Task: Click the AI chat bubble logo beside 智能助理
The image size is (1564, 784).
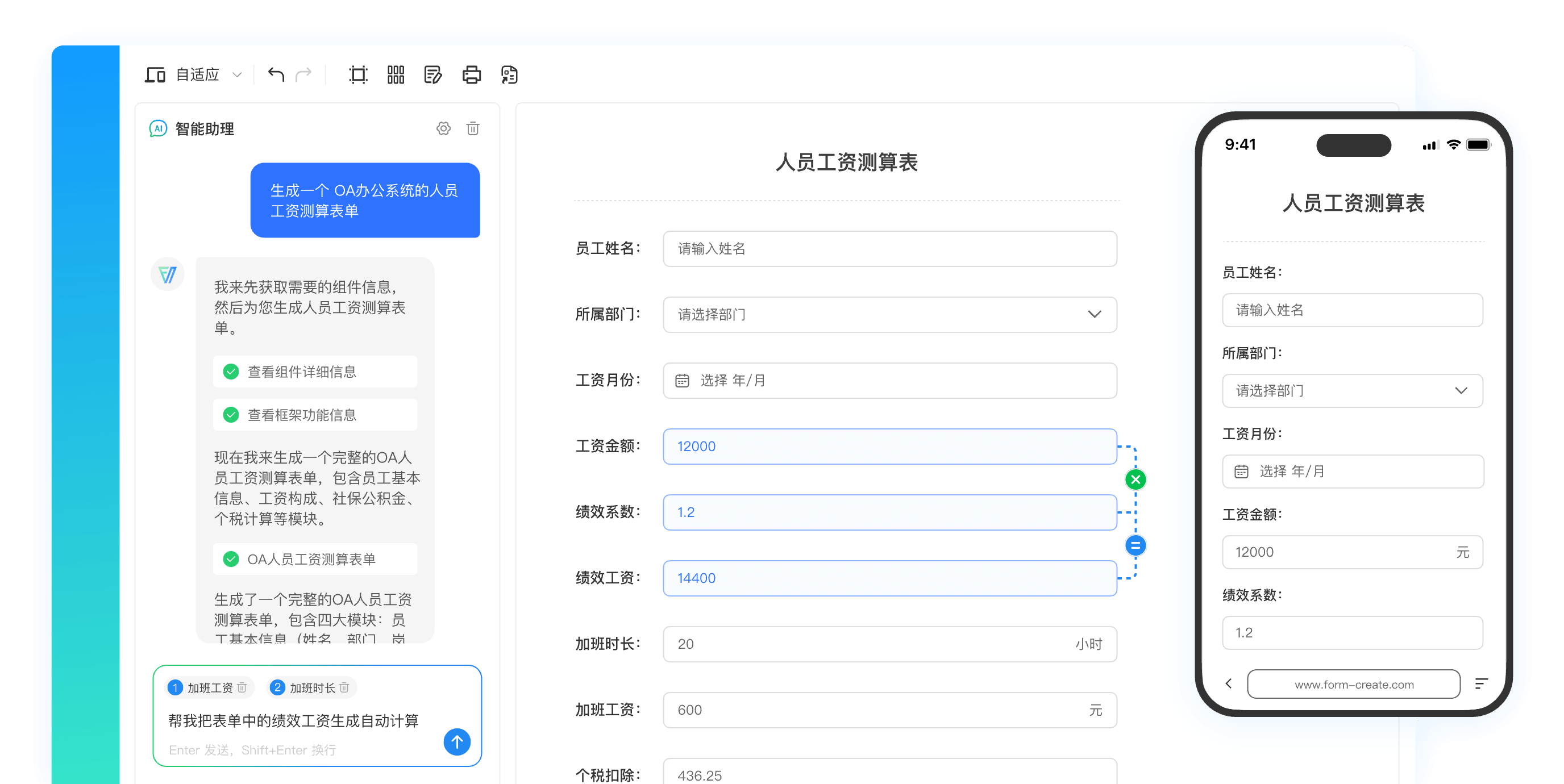Action: pos(158,128)
